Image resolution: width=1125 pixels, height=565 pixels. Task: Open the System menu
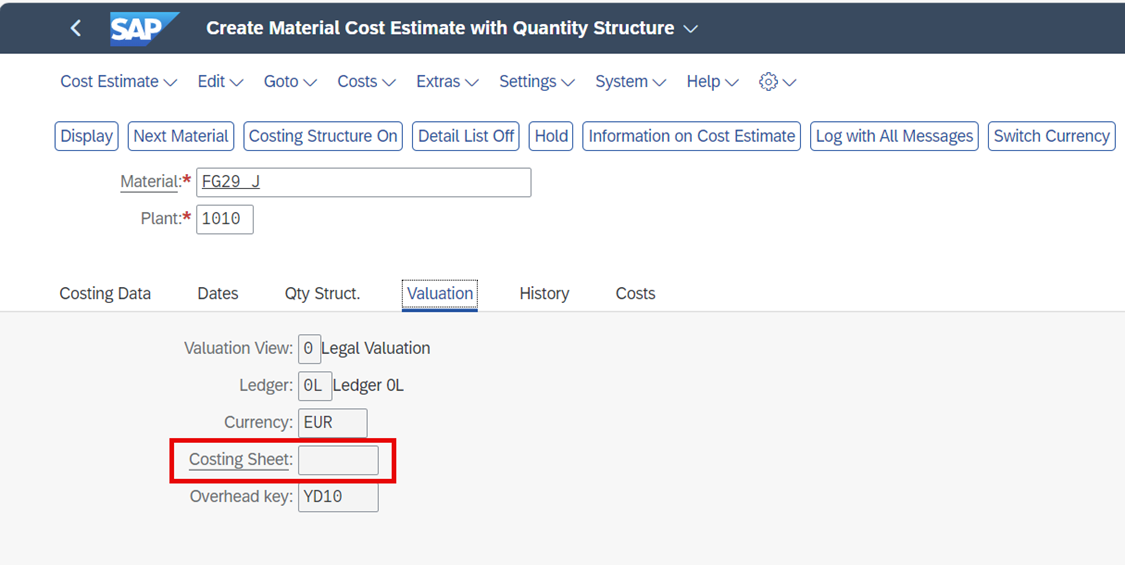pos(631,82)
